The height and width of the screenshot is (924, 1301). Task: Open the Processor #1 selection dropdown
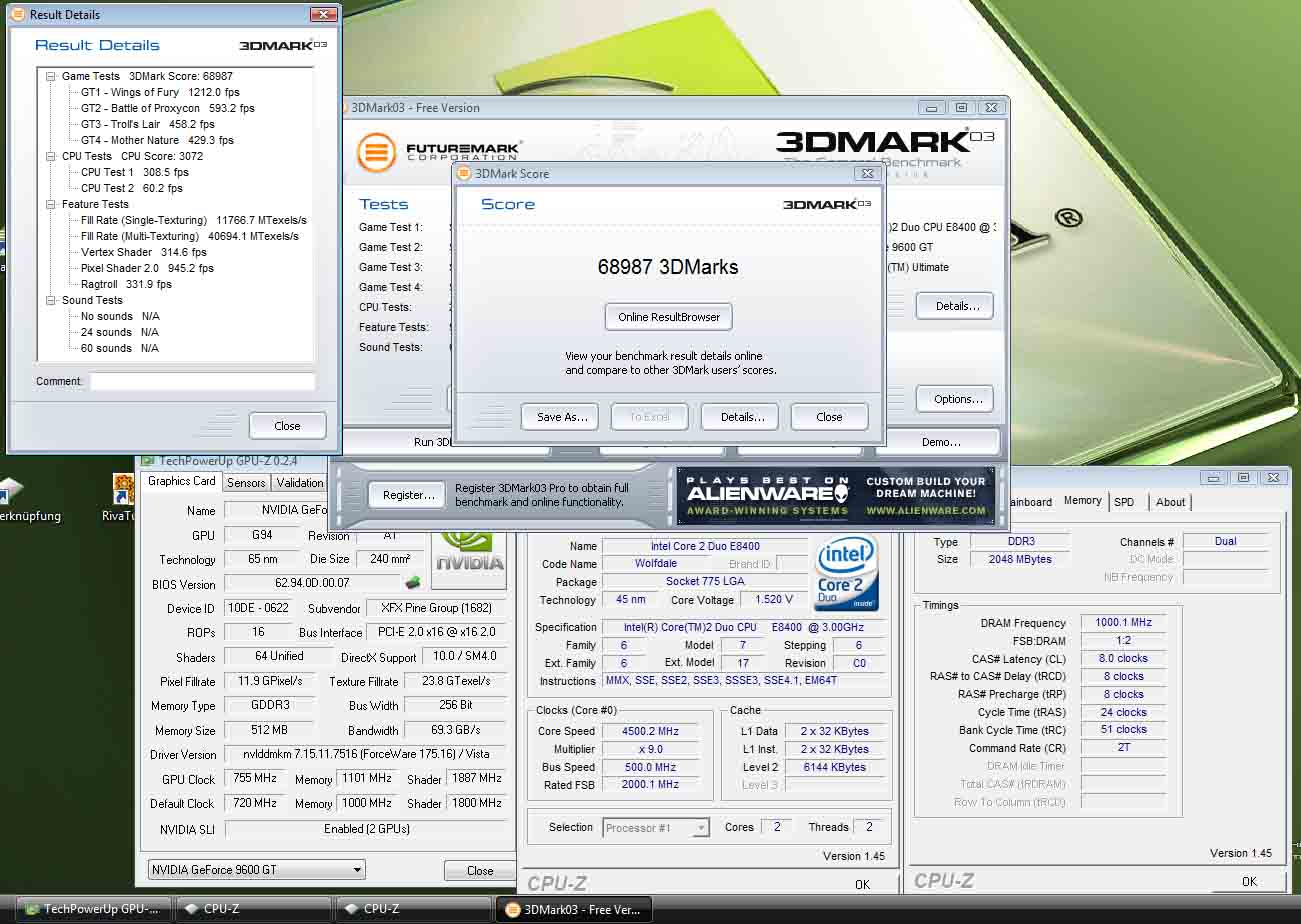point(655,827)
